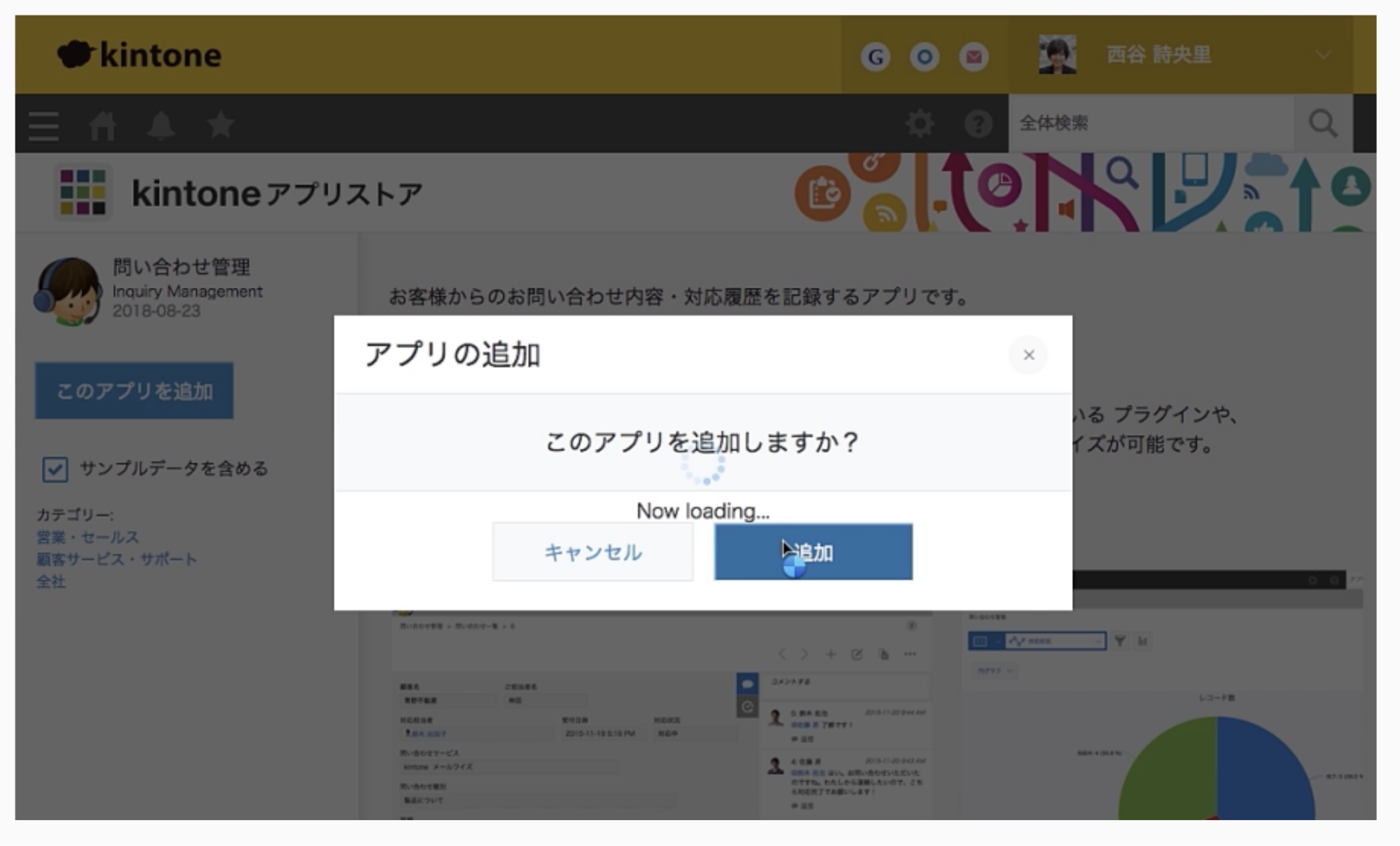Run search with the magnifier icon
The width and height of the screenshot is (1400, 846).
click(x=1322, y=123)
